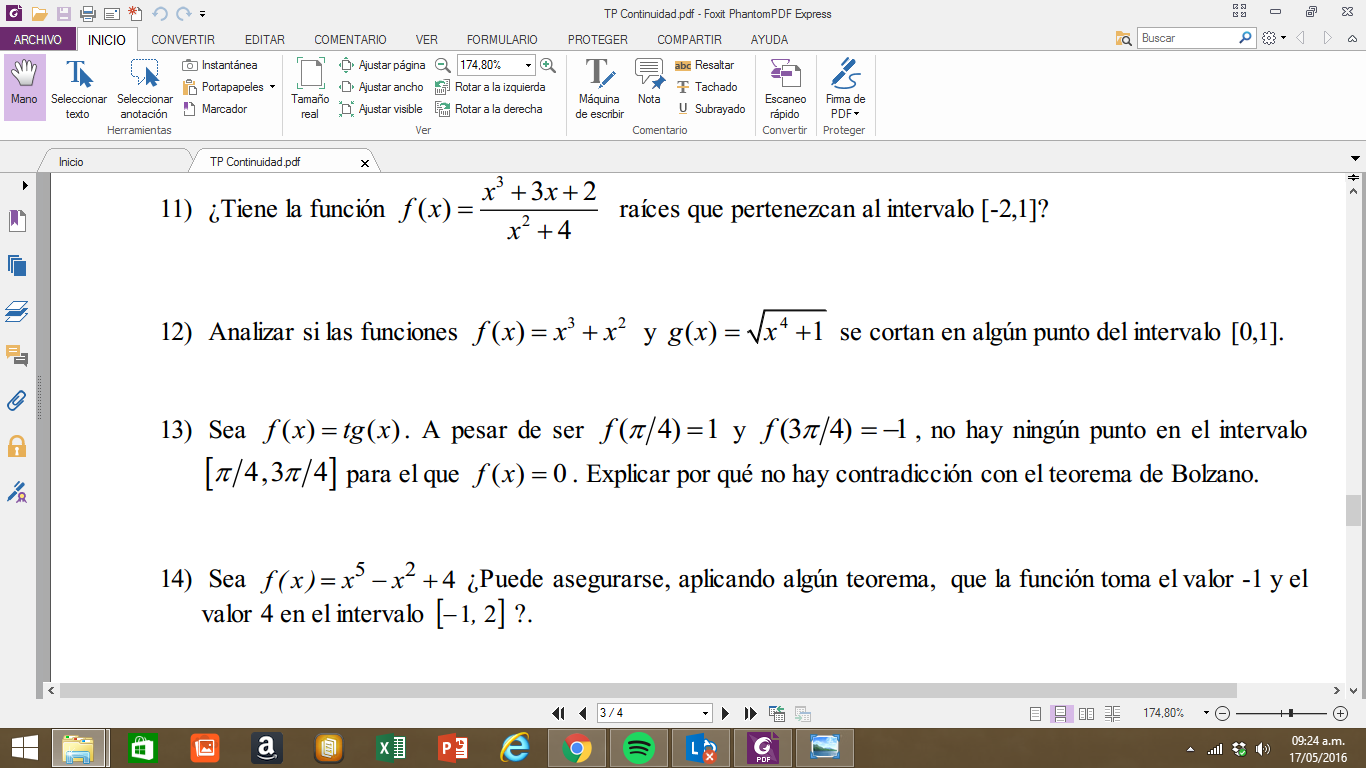This screenshot has height=768, width=1366.
Task: Switch to the Inicio document tab
Action: point(71,162)
